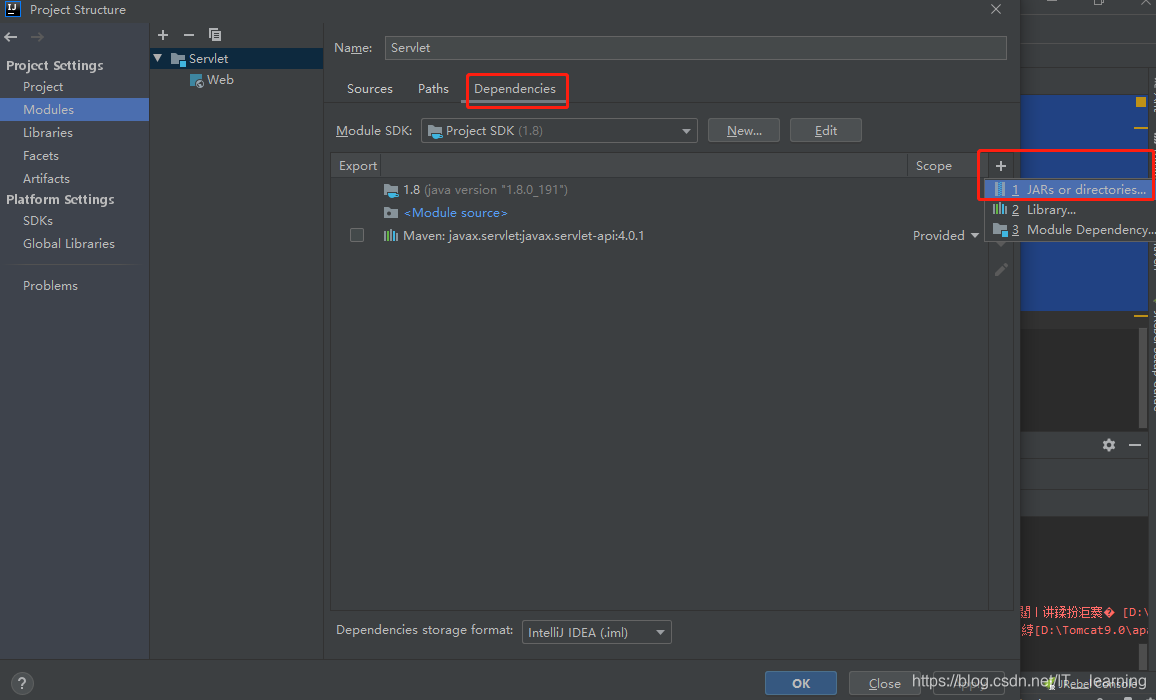Open the Module SDK dropdown
The height and width of the screenshot is (700, 1156).
[559, 131]
